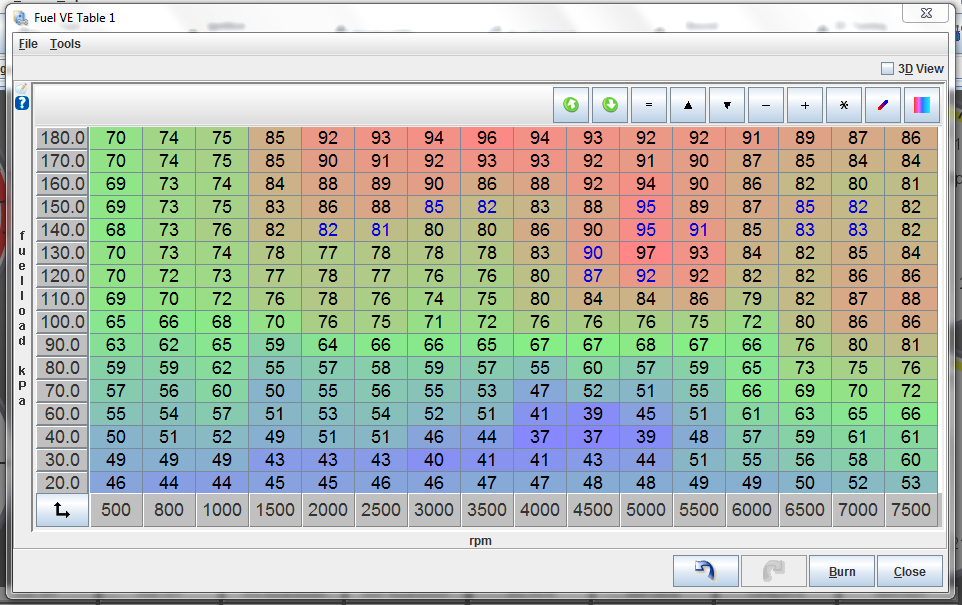Select blue cell 87 at 120.0 kPa

[x=593, y=276]
